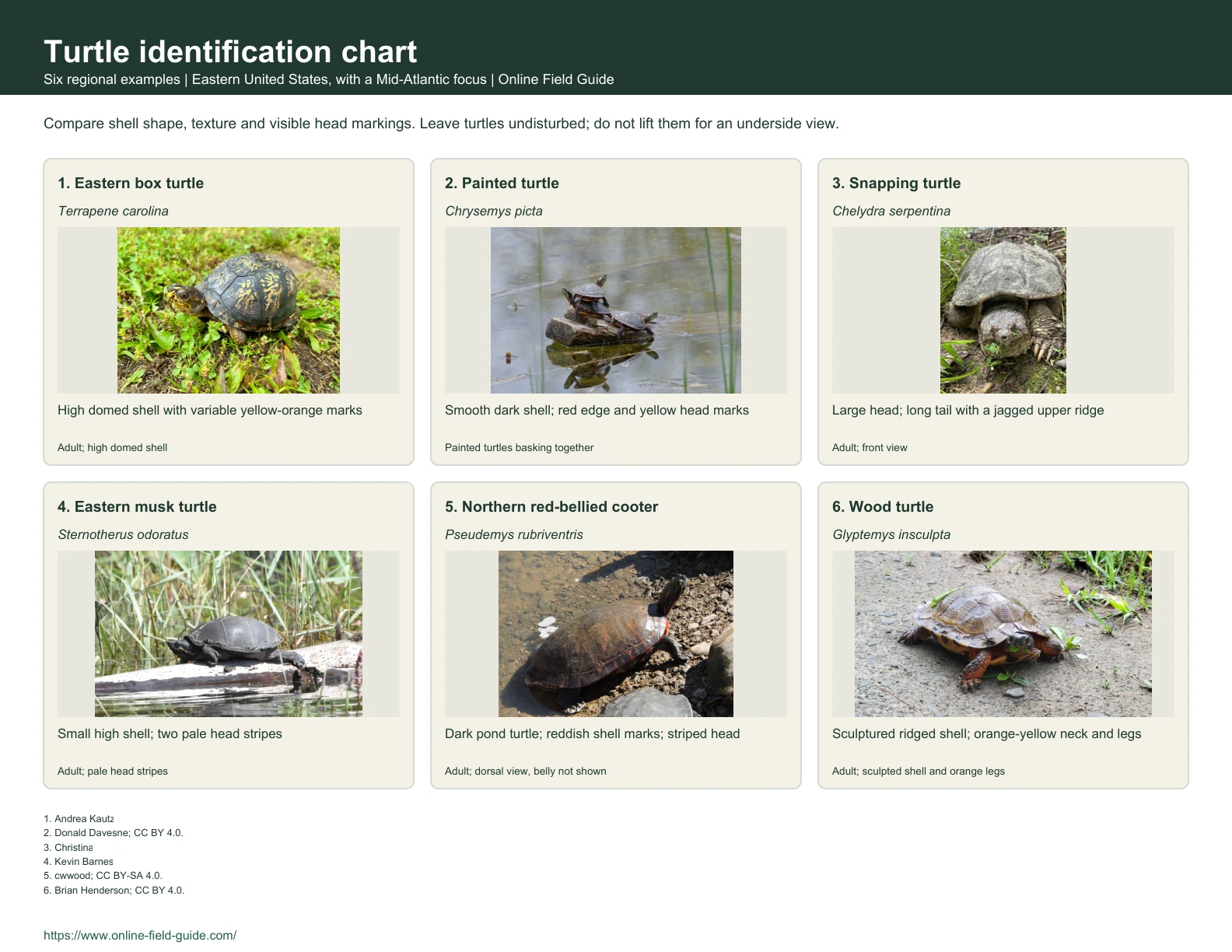
Task: Click credit '2. Donald Davesne; CC BY 4.0.'
Action: coord(114,832)
